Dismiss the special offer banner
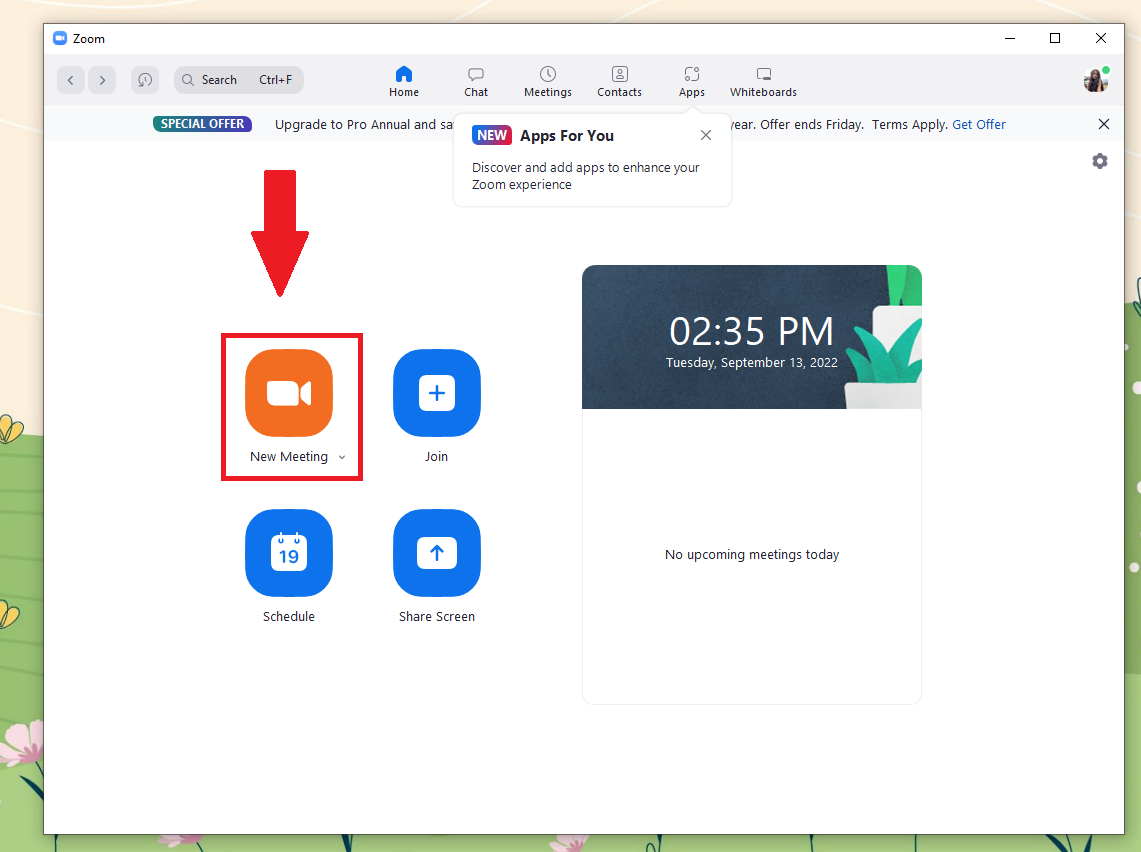This screenshot has width=1141, height=852. coord(1104,124)
